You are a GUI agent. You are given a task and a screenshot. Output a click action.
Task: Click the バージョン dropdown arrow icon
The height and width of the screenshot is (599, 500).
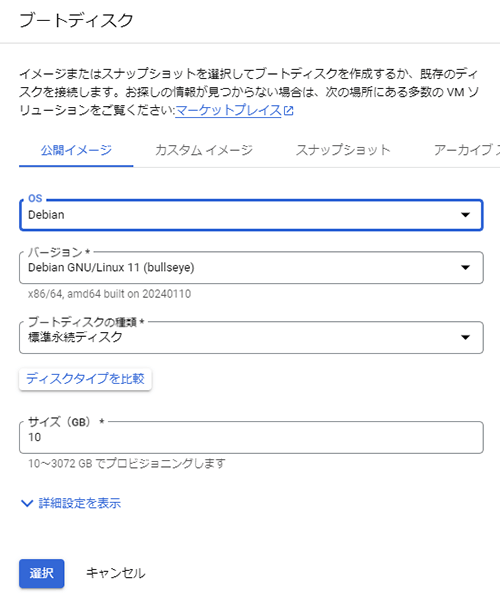point(465,267)
